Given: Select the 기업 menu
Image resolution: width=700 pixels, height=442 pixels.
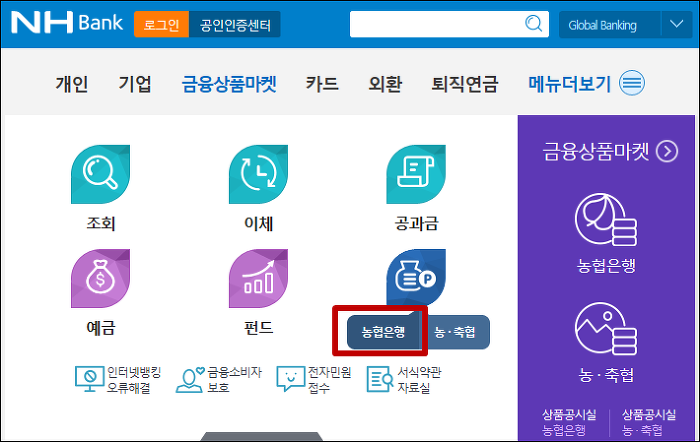Looking at the screenshot, I should coord(135,84).
